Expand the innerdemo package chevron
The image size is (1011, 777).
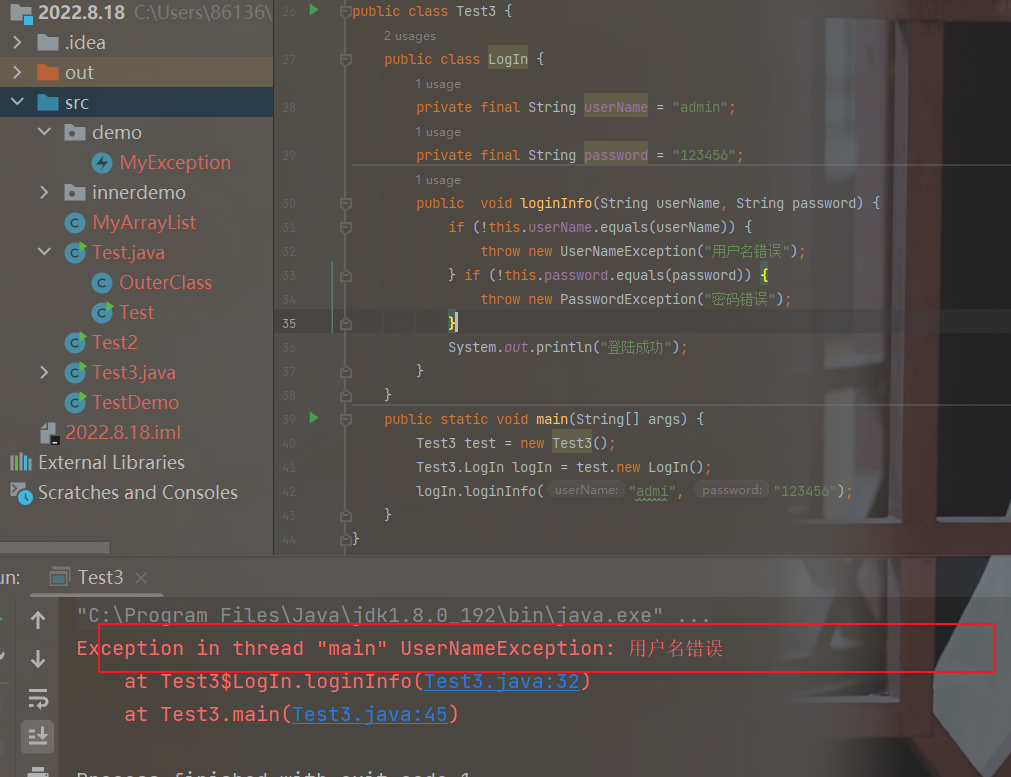tap(44, 192)
